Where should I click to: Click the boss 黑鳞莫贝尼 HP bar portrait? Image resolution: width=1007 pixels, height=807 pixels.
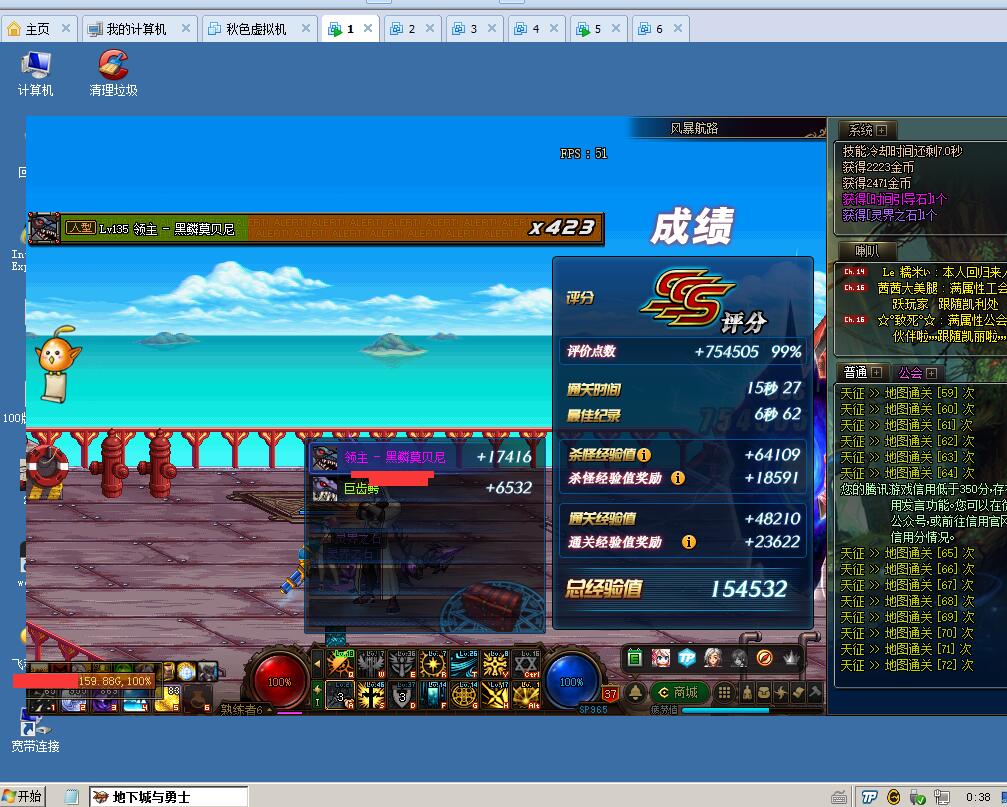click(44, 228)
